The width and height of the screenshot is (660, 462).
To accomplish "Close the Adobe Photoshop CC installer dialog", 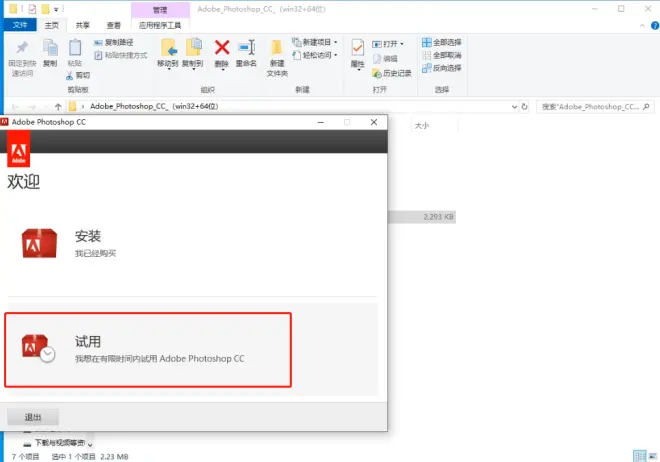I will (374, 122).
